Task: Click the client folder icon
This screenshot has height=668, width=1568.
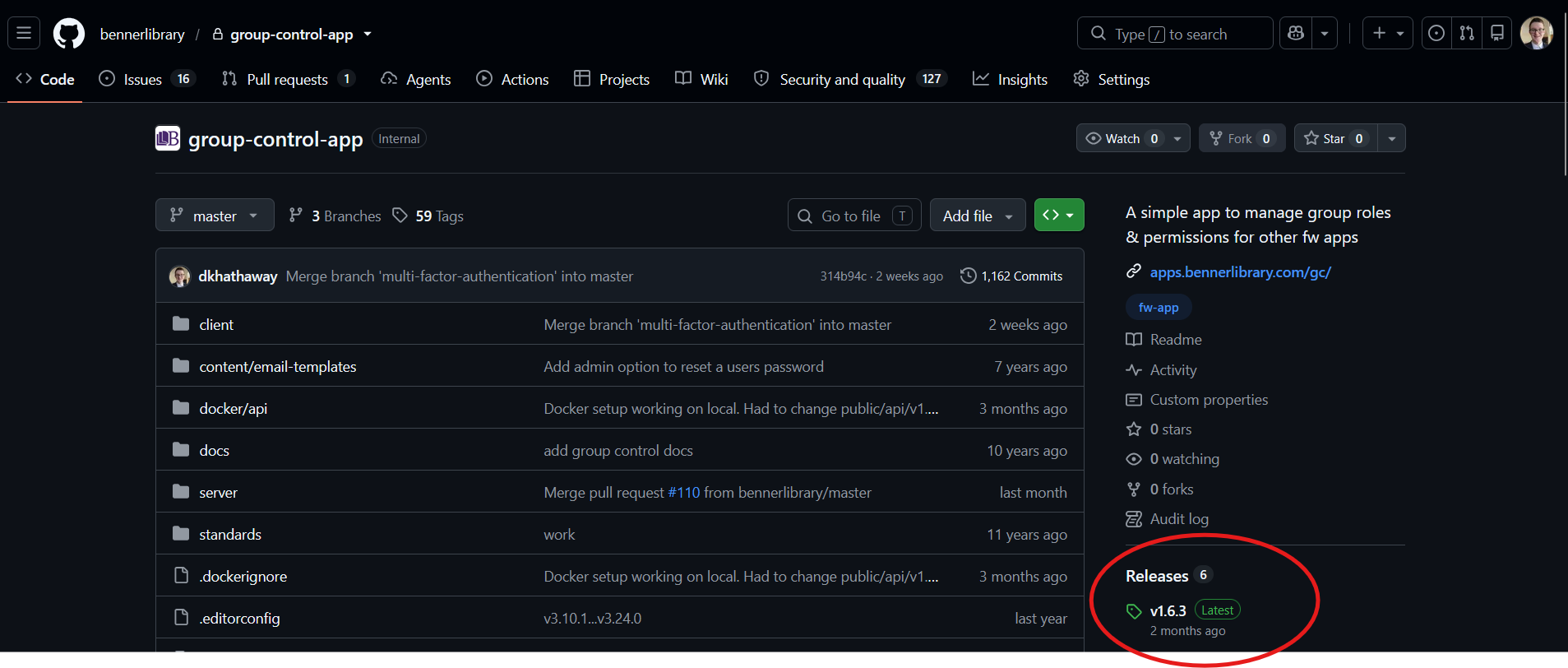Action: 181,323
